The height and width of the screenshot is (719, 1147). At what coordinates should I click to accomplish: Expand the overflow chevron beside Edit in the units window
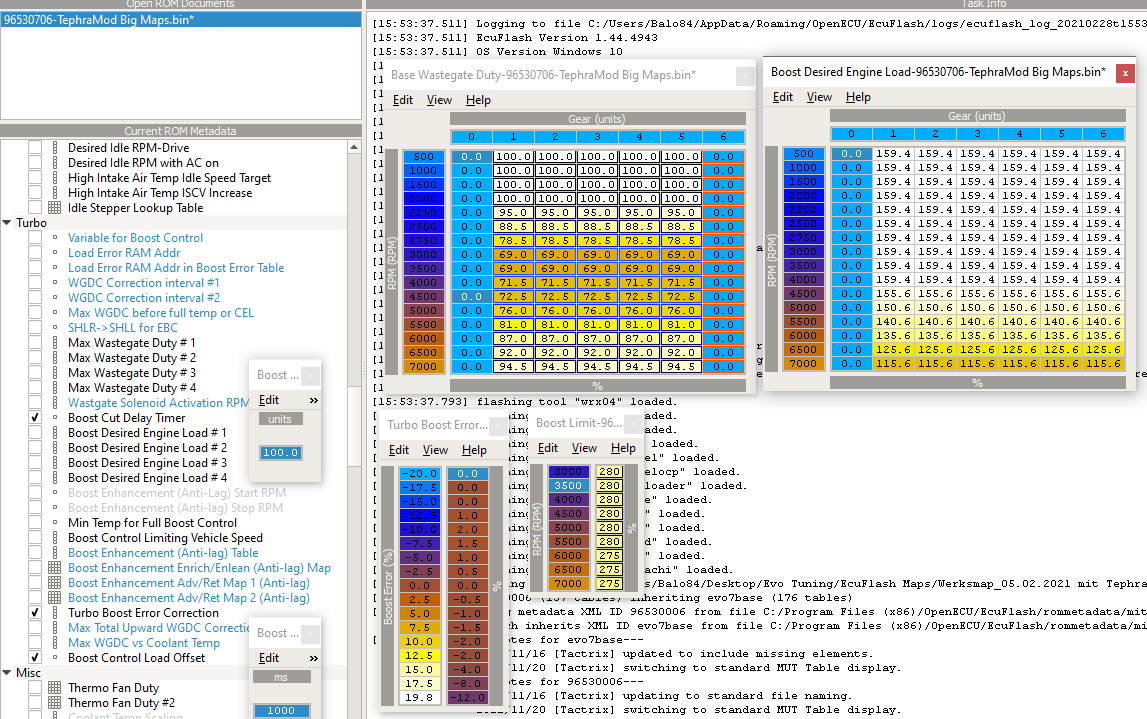point(313,400)
